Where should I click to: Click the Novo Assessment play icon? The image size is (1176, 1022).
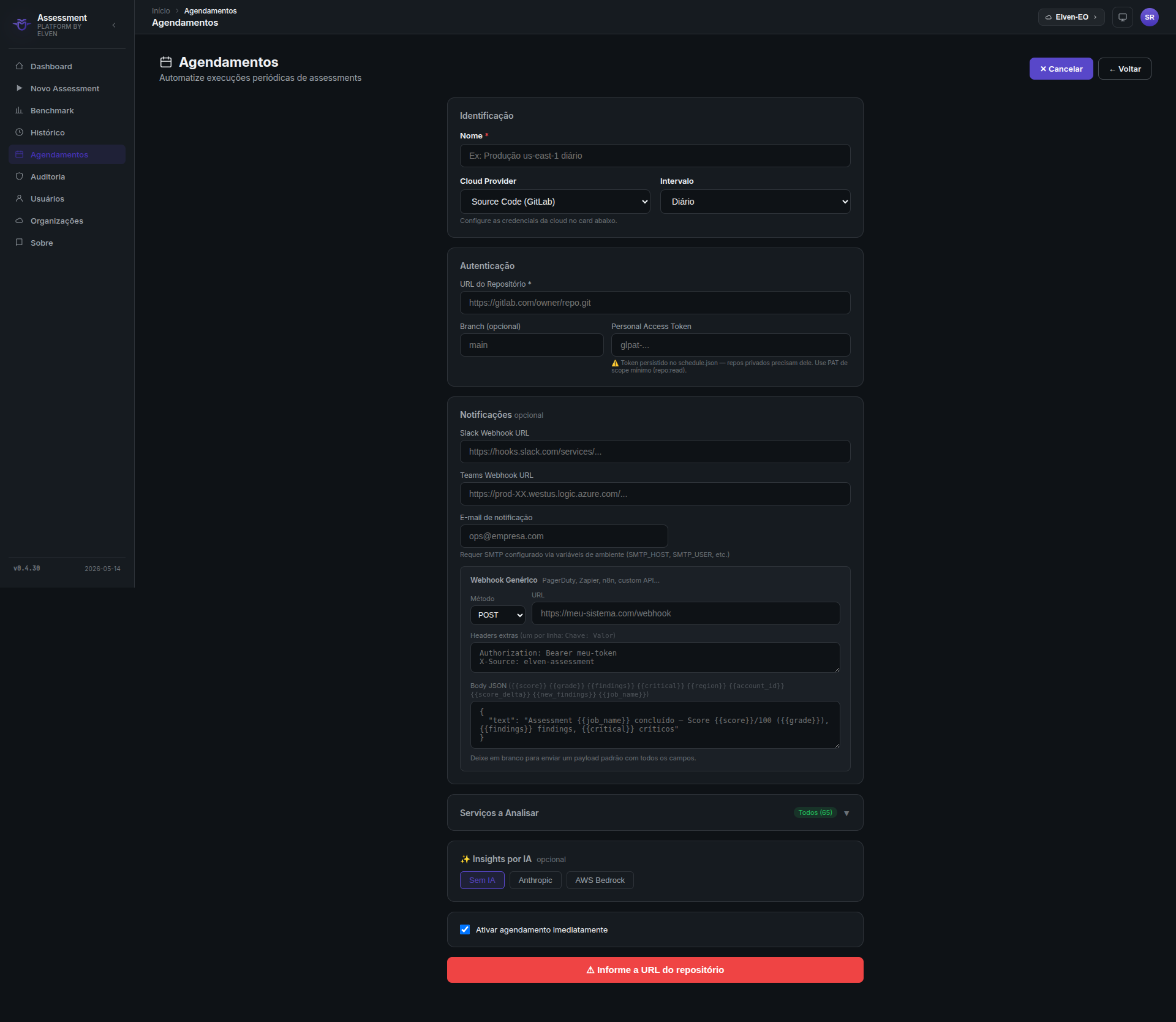(19, 88)
